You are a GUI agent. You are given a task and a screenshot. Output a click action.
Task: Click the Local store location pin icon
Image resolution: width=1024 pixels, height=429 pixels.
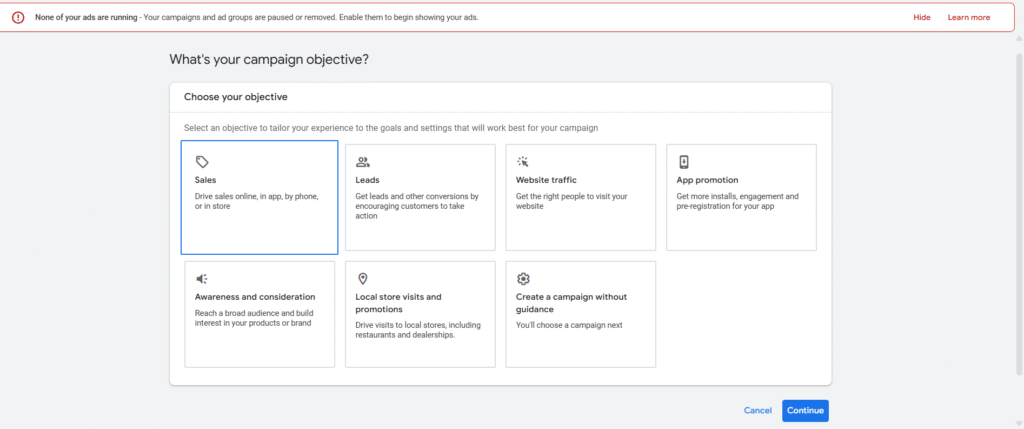tap(362, 279)
